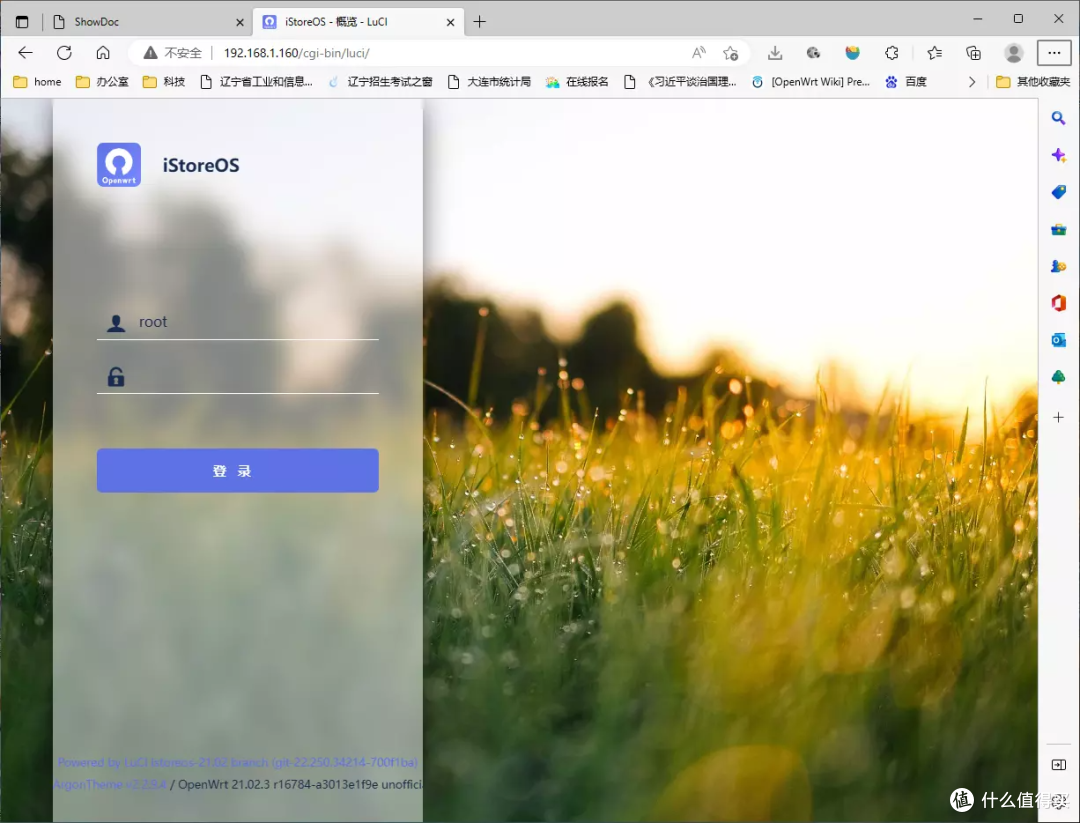Image resolution: width=1080 pixels, height=823 pixels.
Task: Open the 办公室 bookmarks folder
Action: [102, 82]
